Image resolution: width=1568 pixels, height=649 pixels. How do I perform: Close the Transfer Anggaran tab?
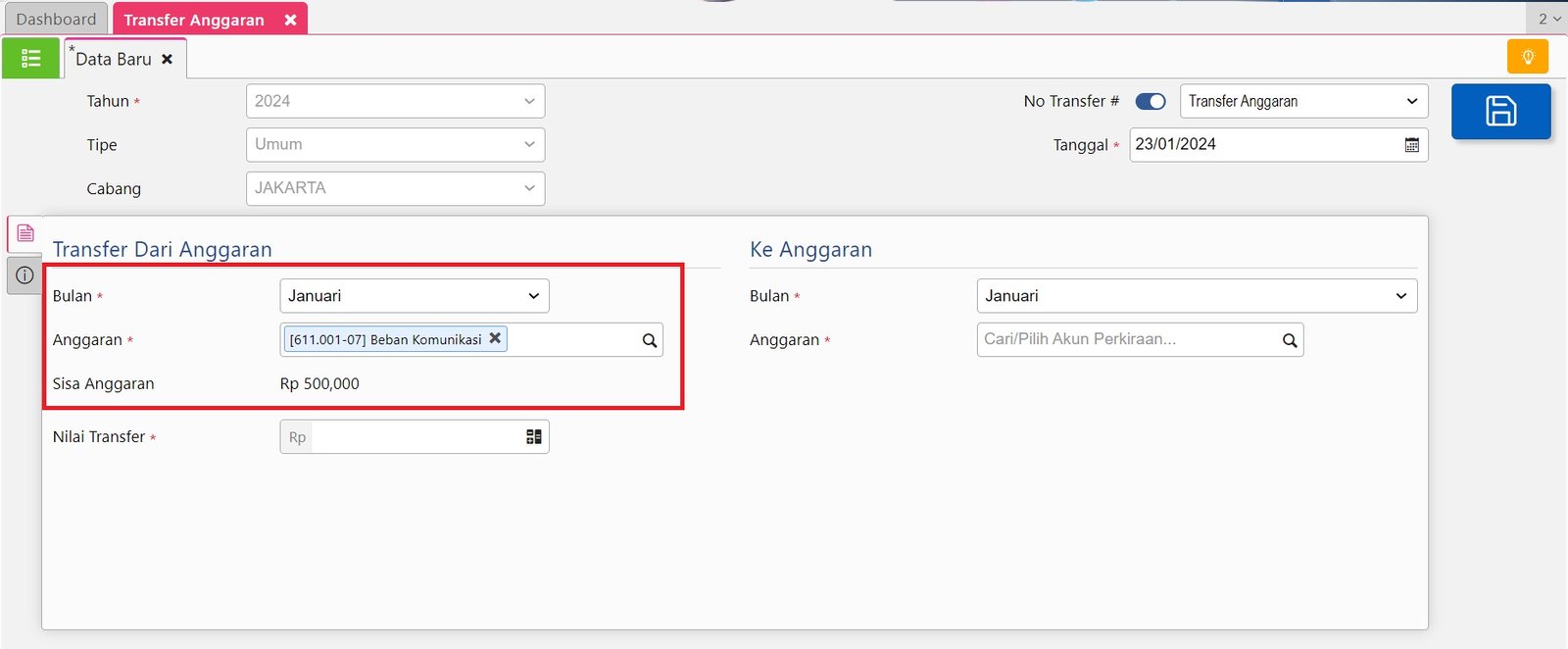pyautogui.click(x=290, y=20)
